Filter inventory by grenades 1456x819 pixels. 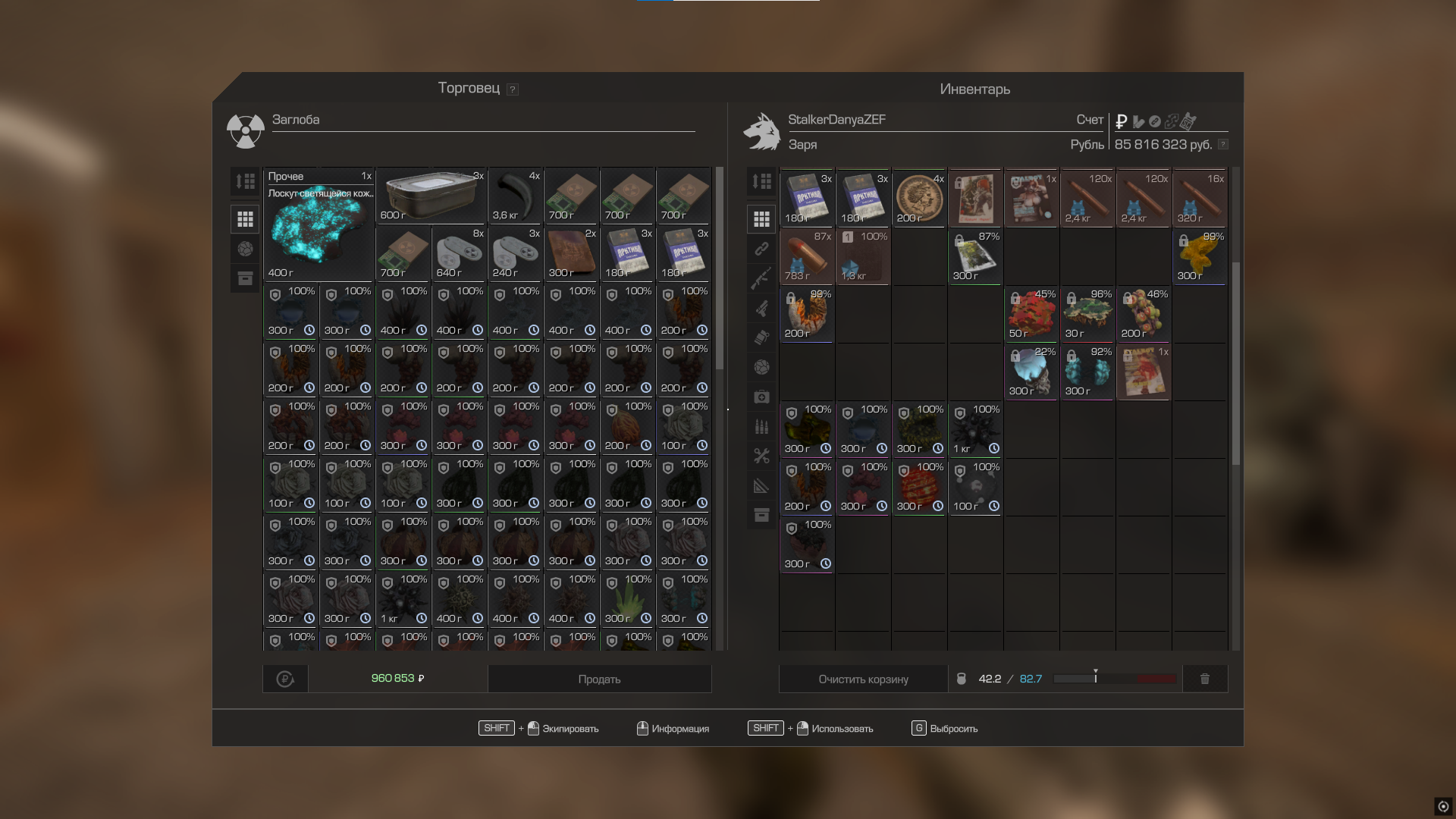[761, 337]
